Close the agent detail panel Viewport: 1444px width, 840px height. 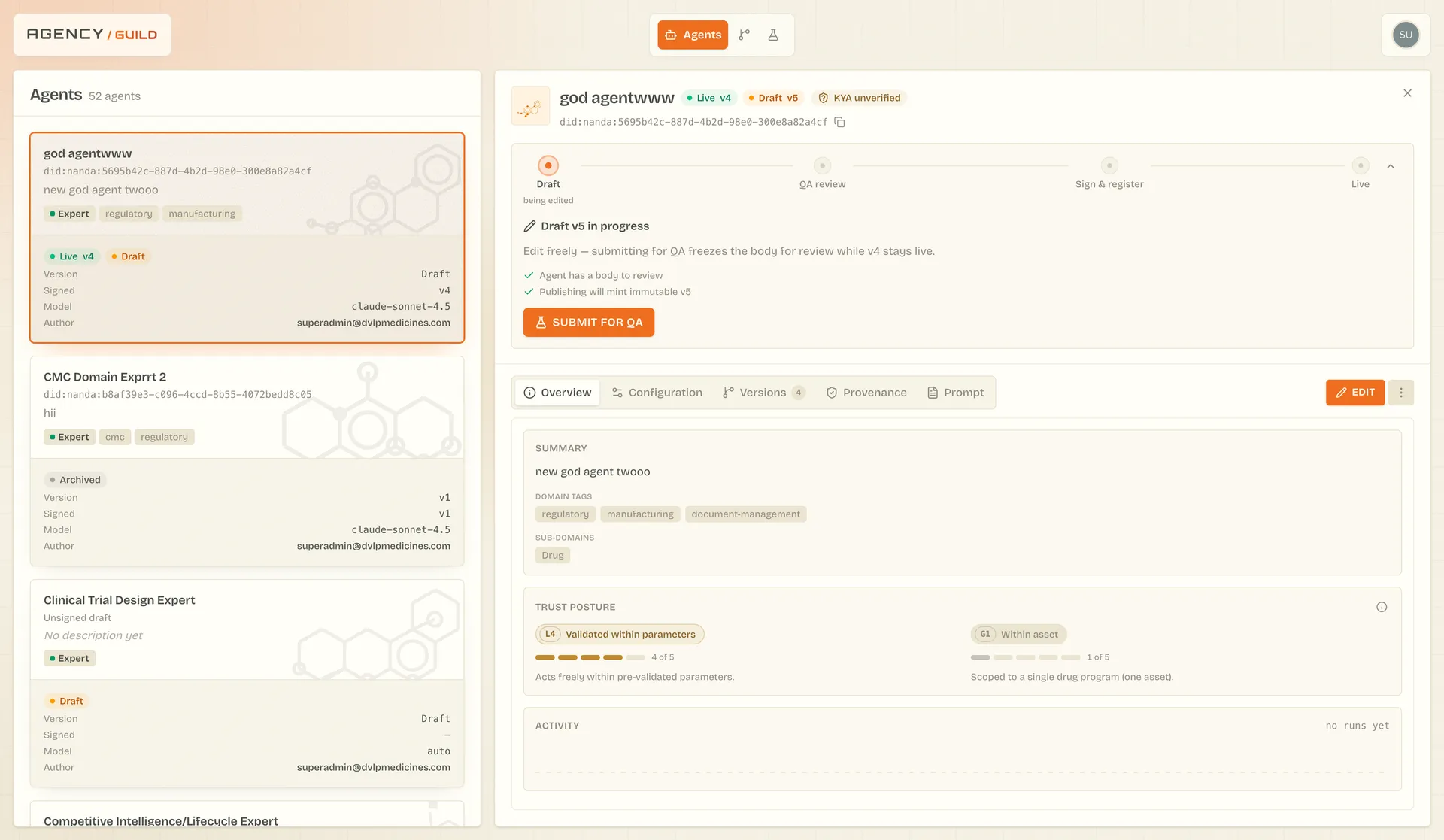[1407, 93]
